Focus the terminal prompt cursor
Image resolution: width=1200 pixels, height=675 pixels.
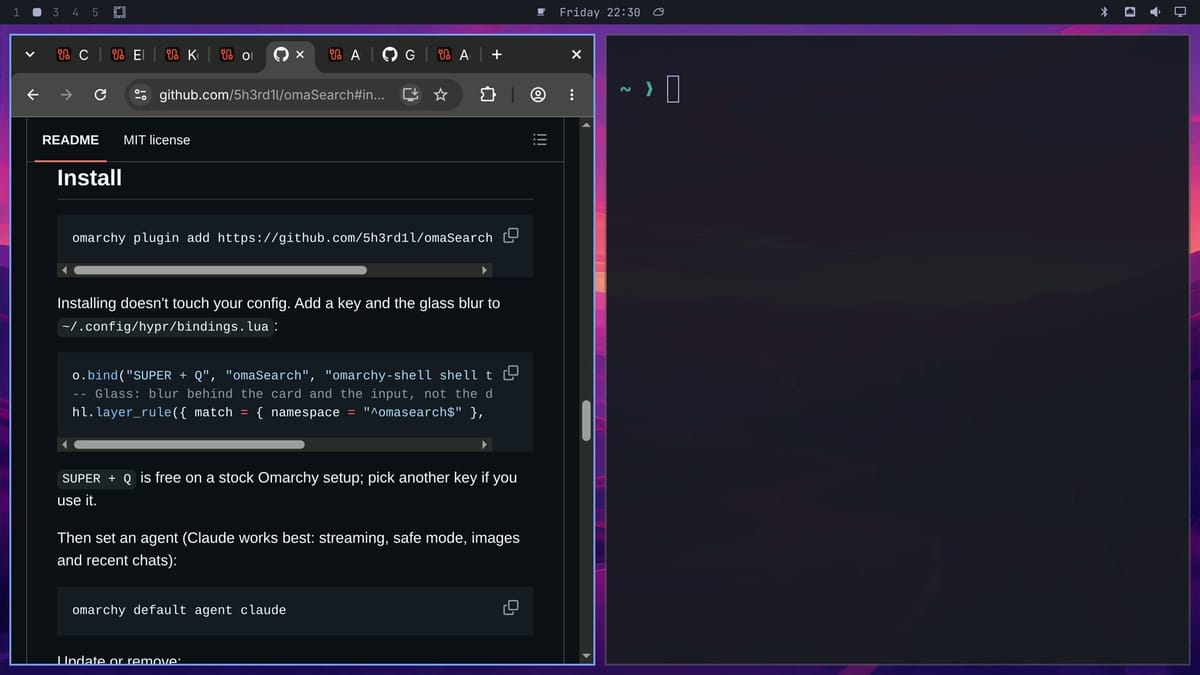click(x=673, y=90)
